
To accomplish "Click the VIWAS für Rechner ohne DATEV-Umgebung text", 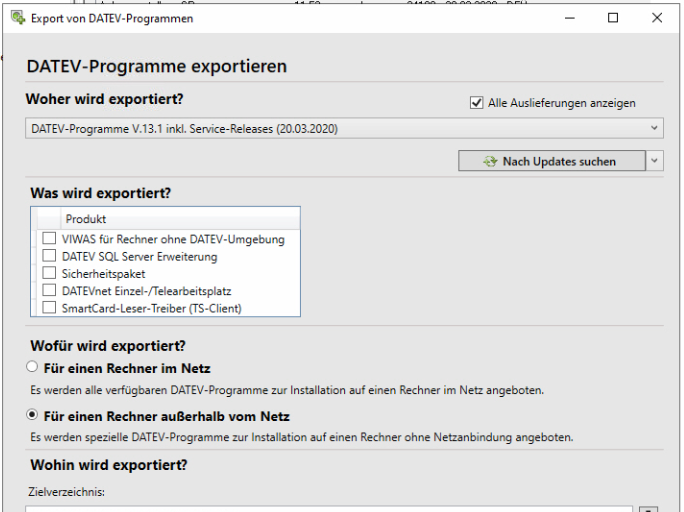I will 173,239.
